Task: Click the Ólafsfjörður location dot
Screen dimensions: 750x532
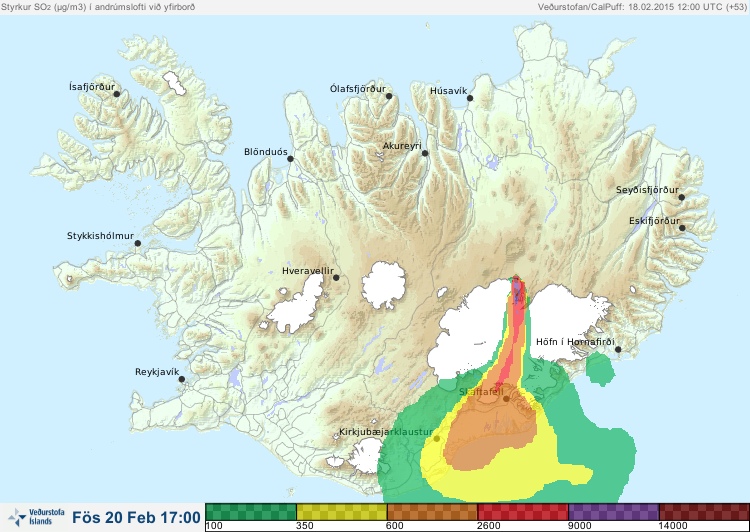Action: [x=389, y=96]
